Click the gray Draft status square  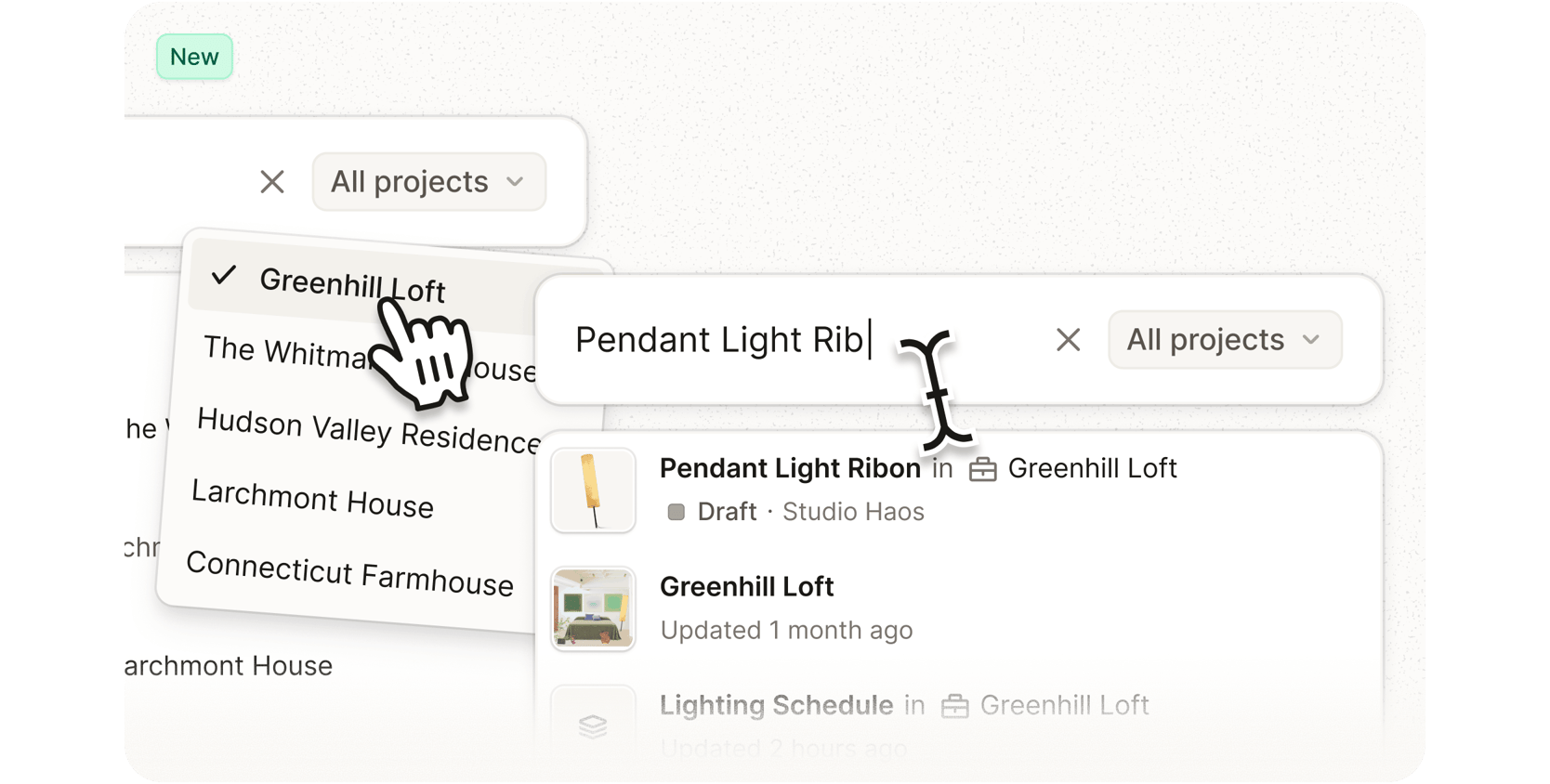click(676, 512)
